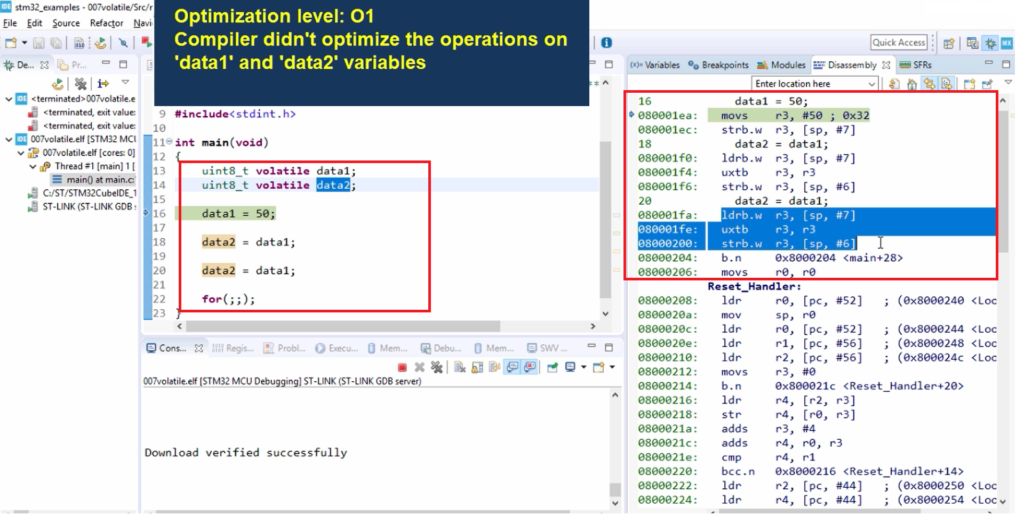This screenshot has width=1024, height=515.
Task: Click the Remove Launch icon in Console
Action: coord(419,367)
